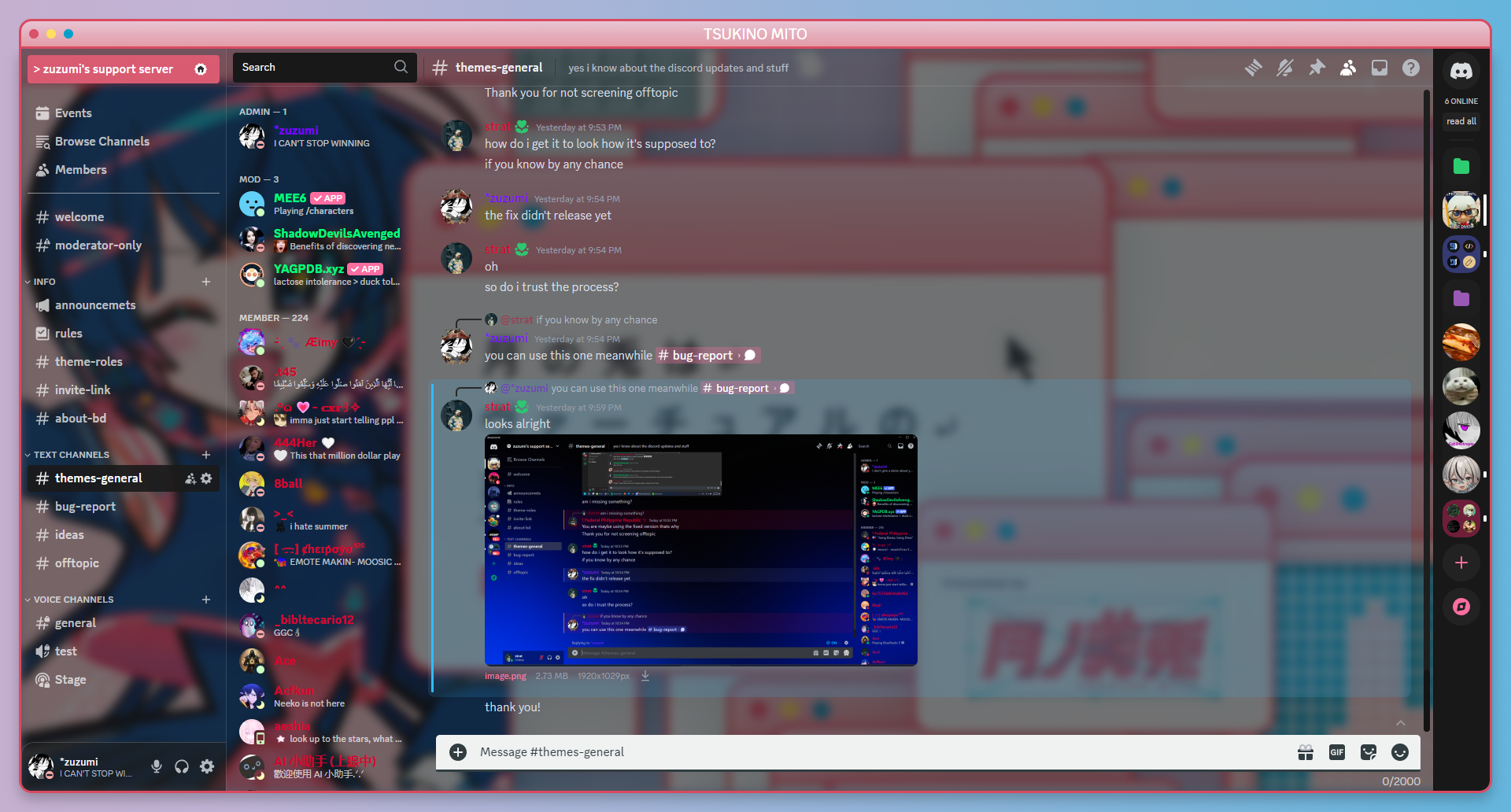Screen dimensions: 1511x812
Task: Open the rules channel
Action: [124, 334]
